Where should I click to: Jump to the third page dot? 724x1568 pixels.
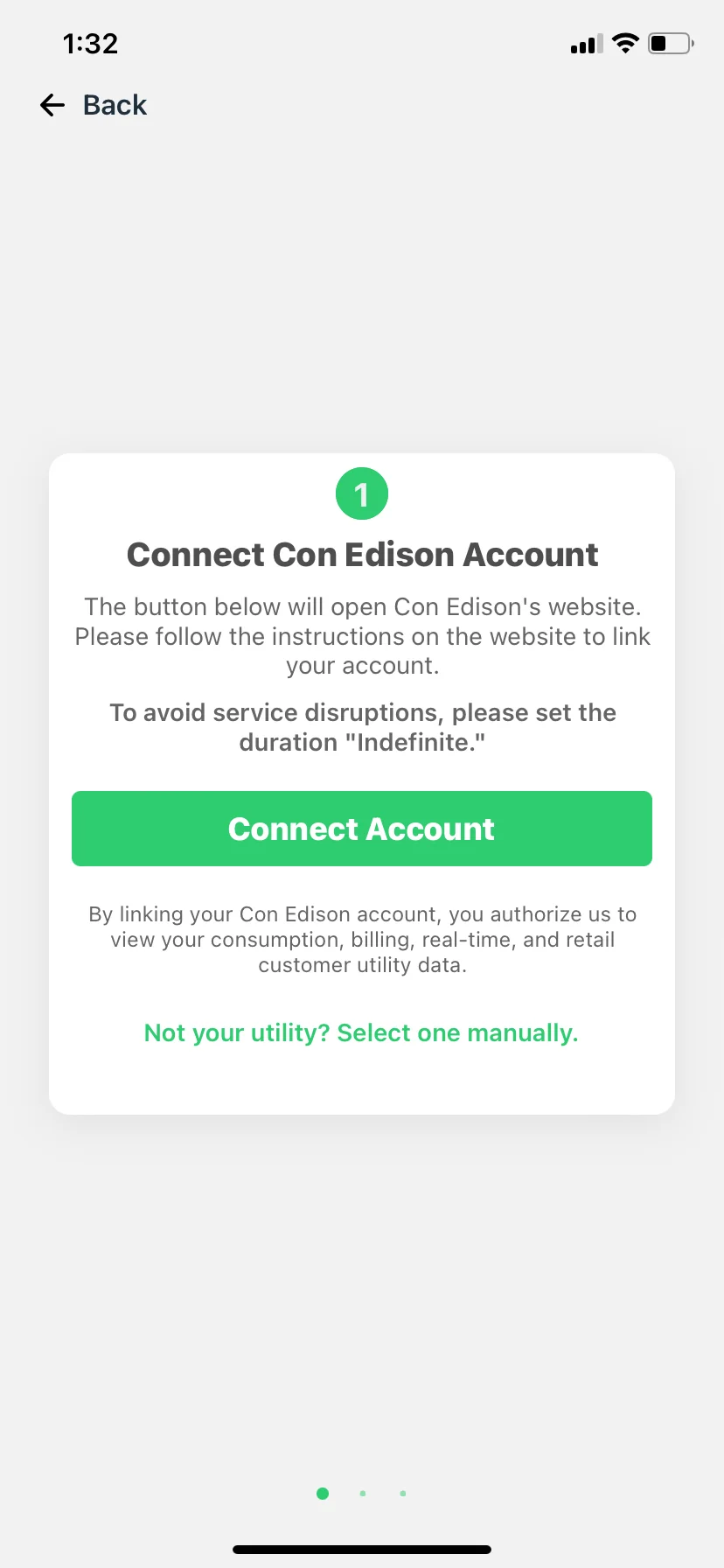coord(403,1494)
